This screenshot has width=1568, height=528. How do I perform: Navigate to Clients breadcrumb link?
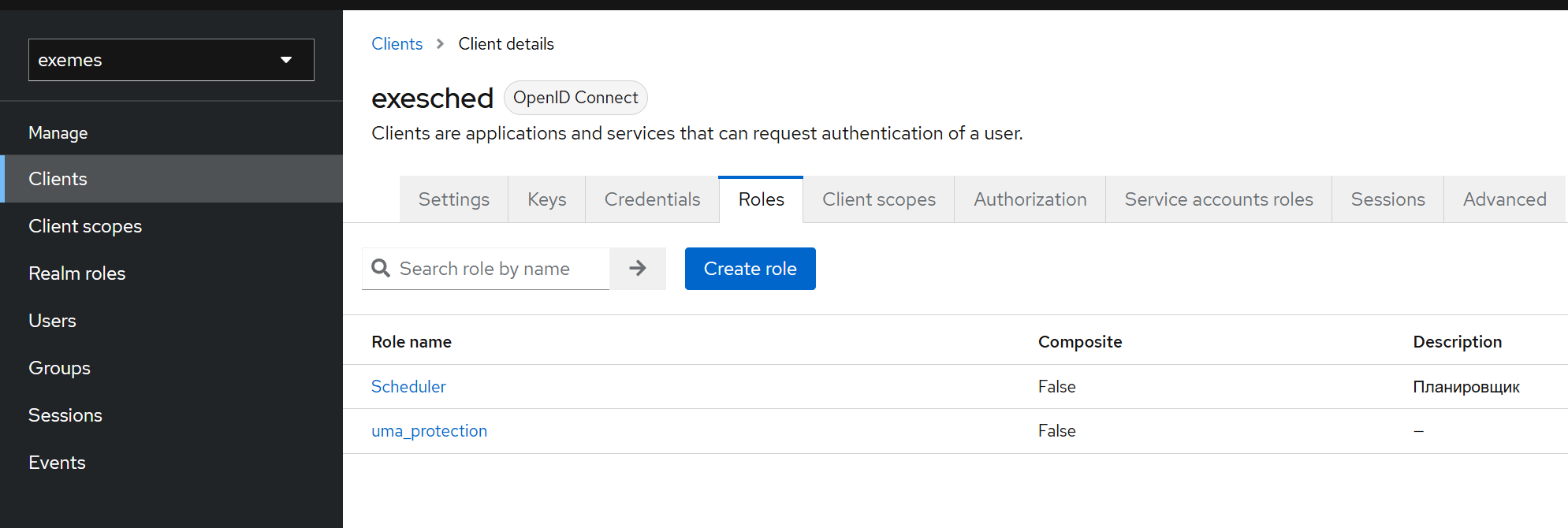(x=397, y=44)
